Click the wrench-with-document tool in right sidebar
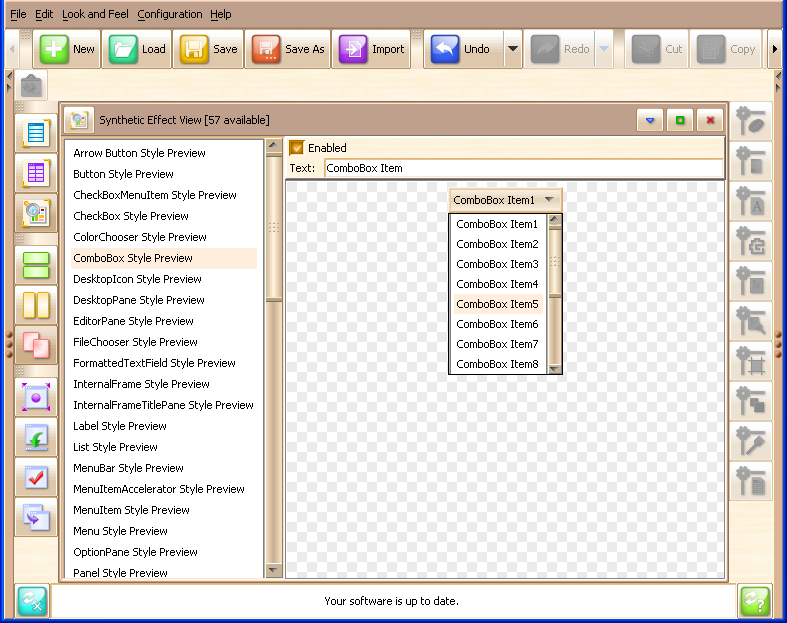 (x=750, y=481)
